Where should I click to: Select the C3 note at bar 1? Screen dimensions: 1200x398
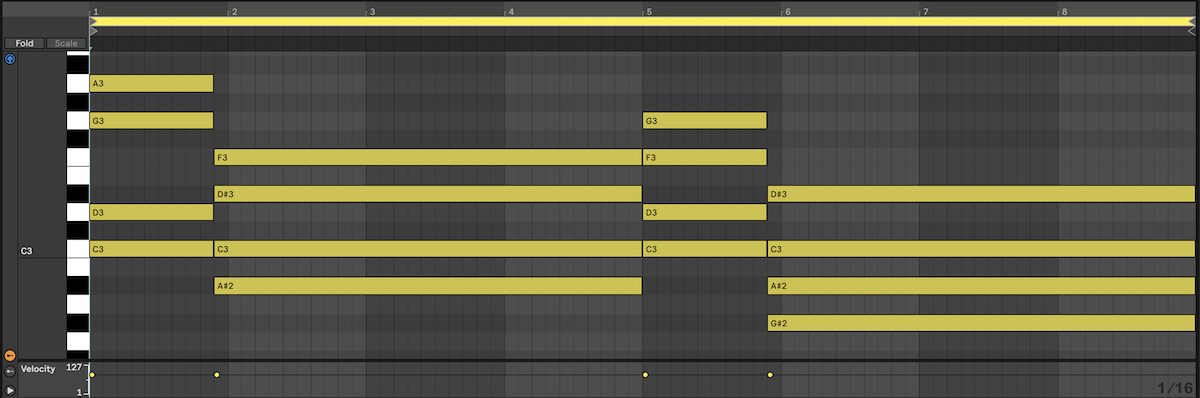tap(151, 249)
